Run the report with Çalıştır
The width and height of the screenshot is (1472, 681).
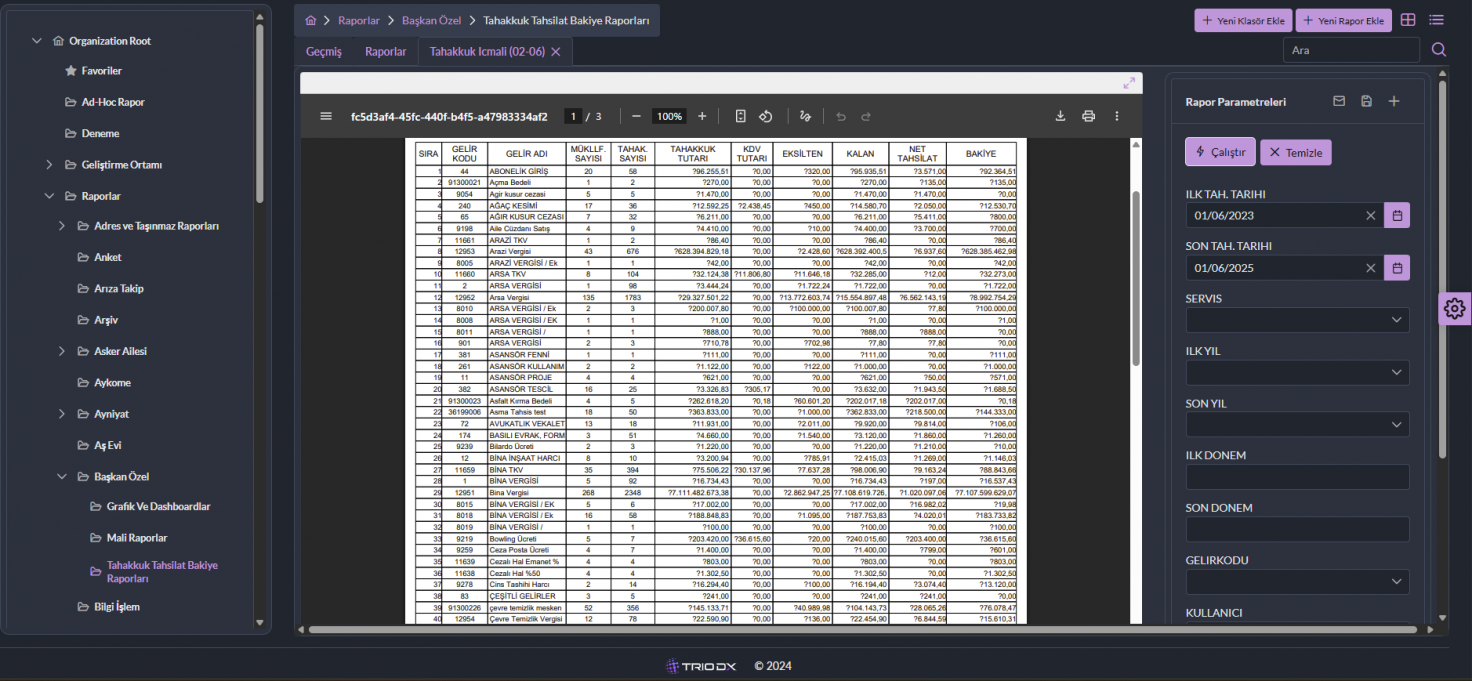pos(1219,152)
